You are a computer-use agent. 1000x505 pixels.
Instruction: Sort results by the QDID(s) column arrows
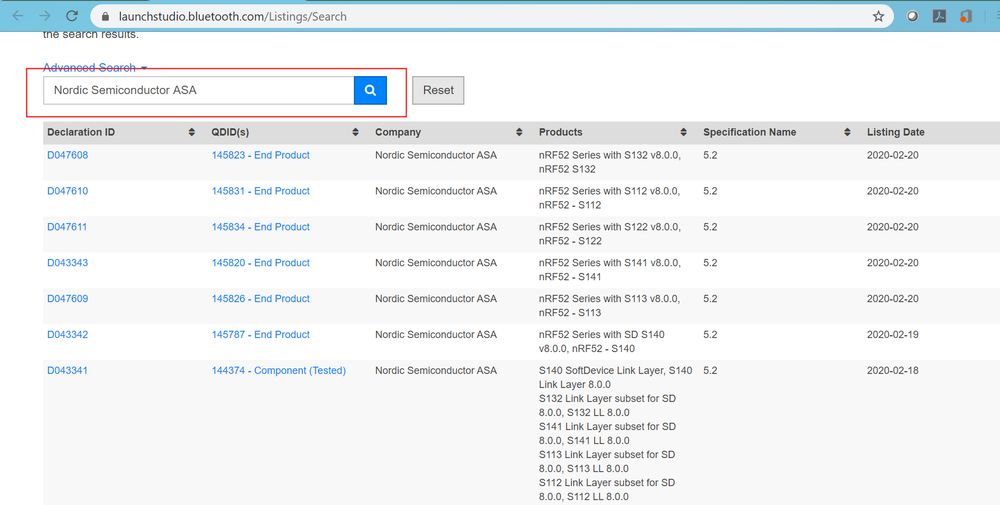(x=355, y=132)
